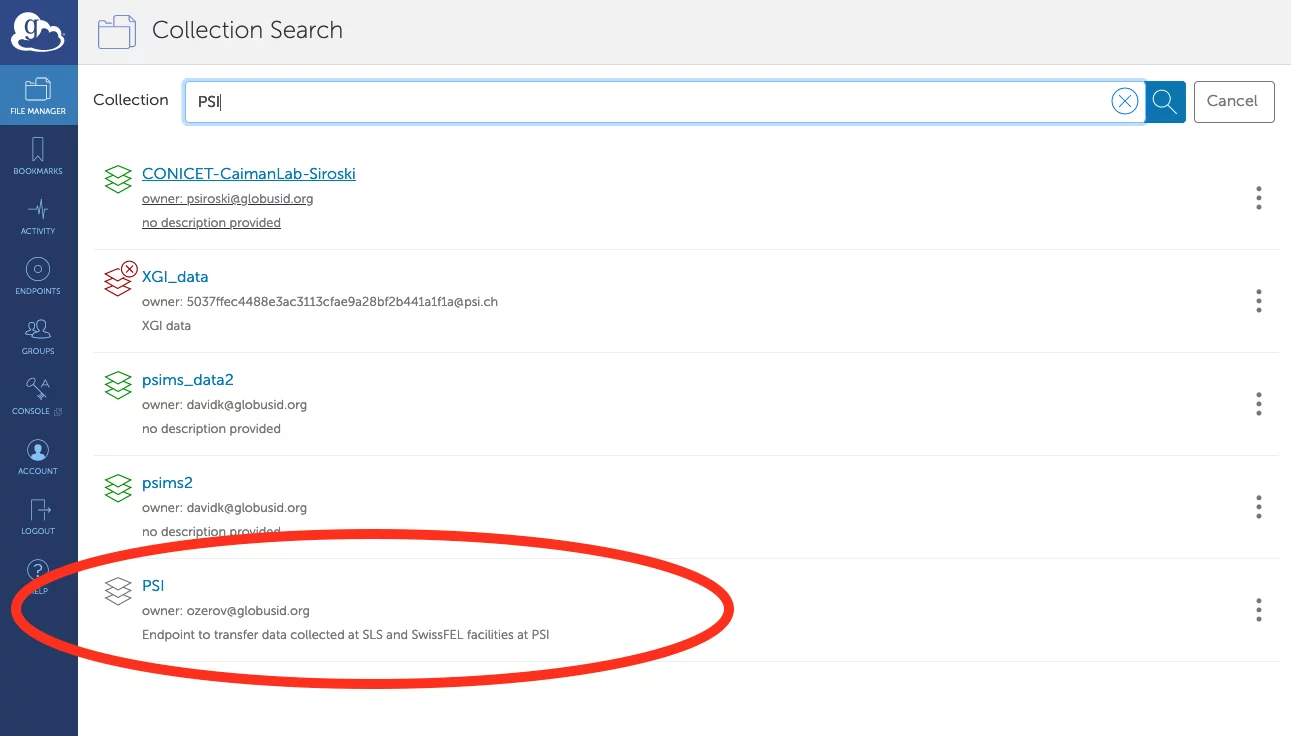Launch Console from the sidebar

click(x=38, y=396)
